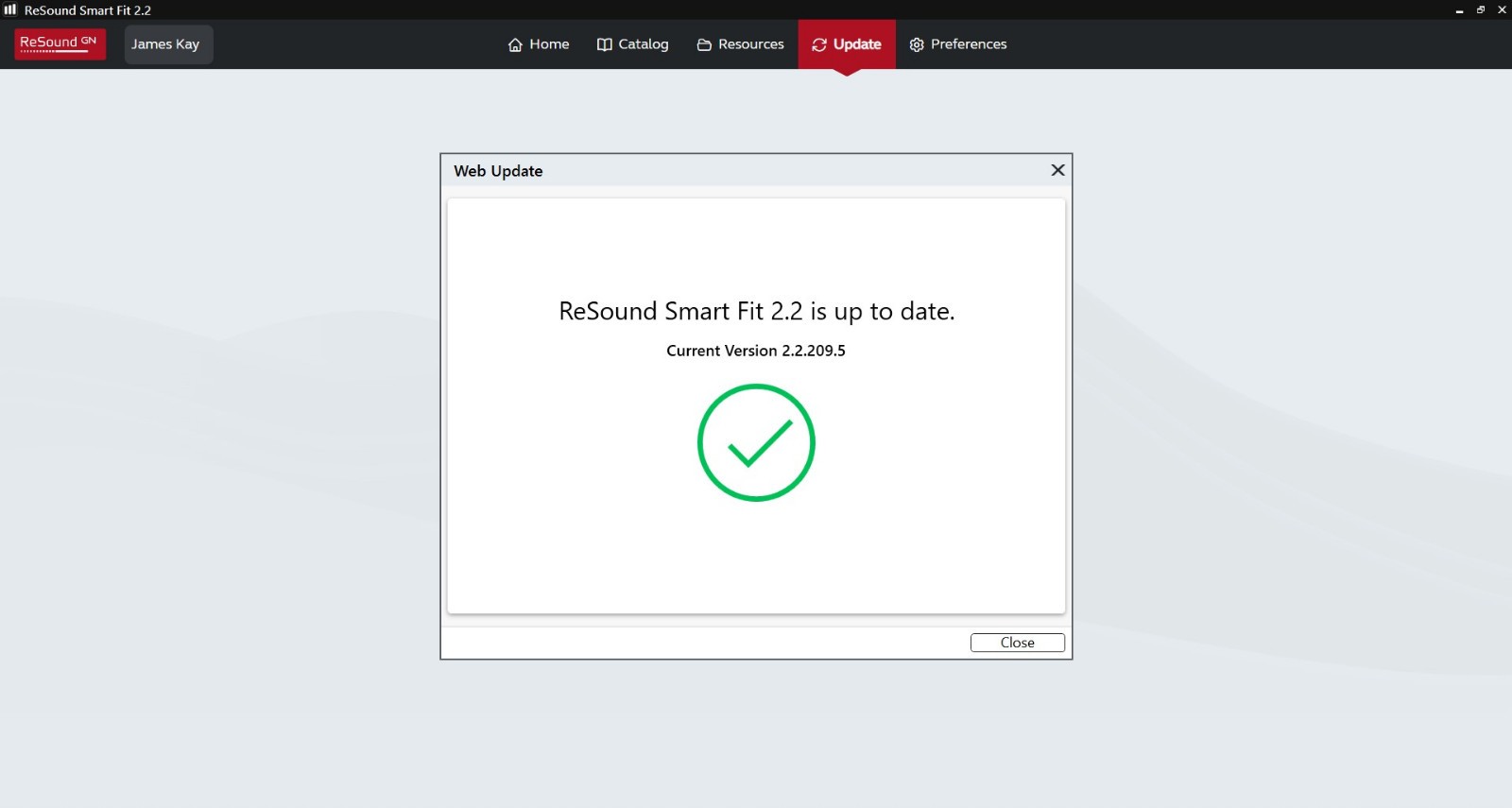The height and width of the screenshot is (808, 1512).
Task: Restore down the ReSound Smart Fit window
Action: pos(1481,9)
